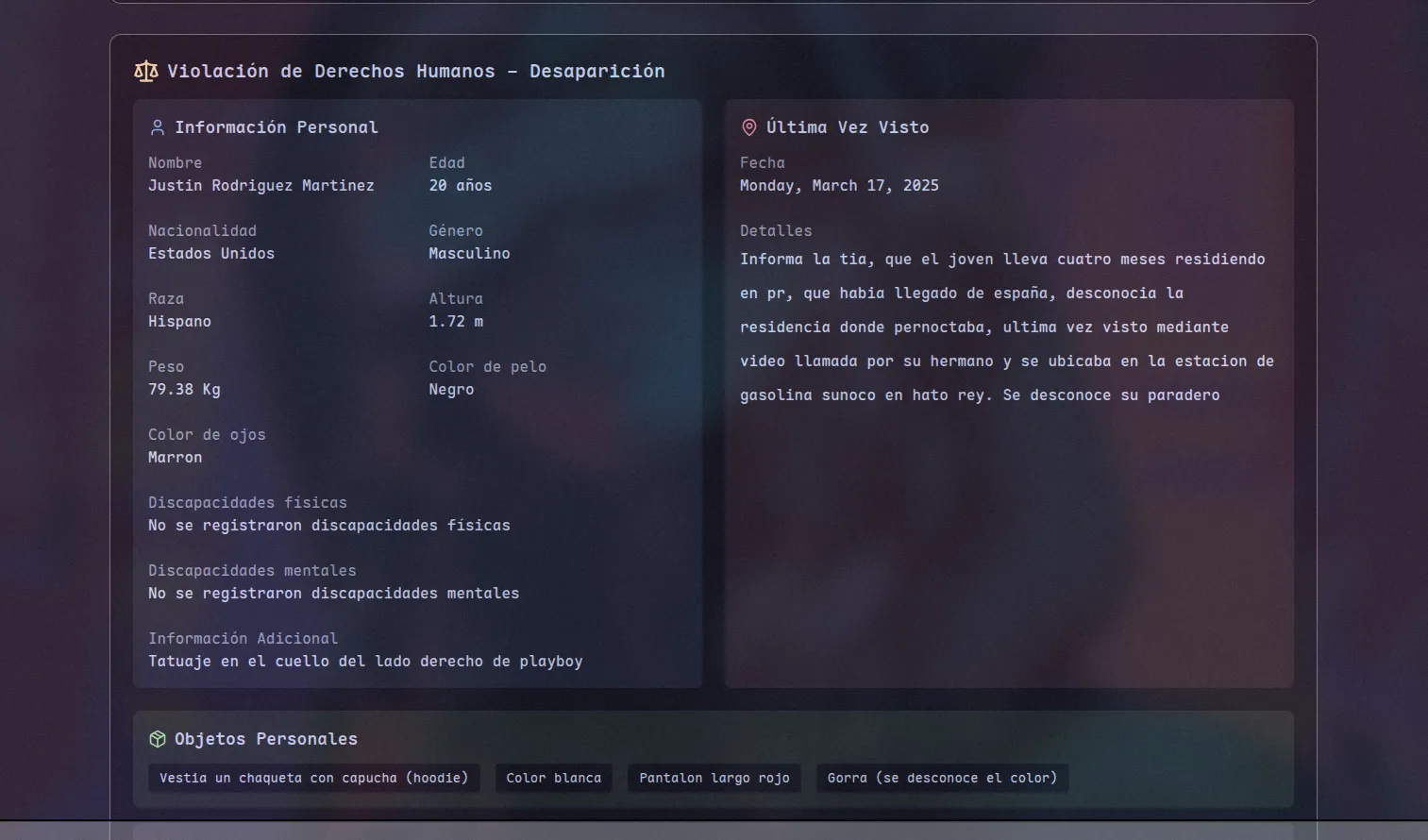This screenshot has width=1428, height=840.
Task: Click the Detalles paragraph text
Action: [x=1006, y=328]
